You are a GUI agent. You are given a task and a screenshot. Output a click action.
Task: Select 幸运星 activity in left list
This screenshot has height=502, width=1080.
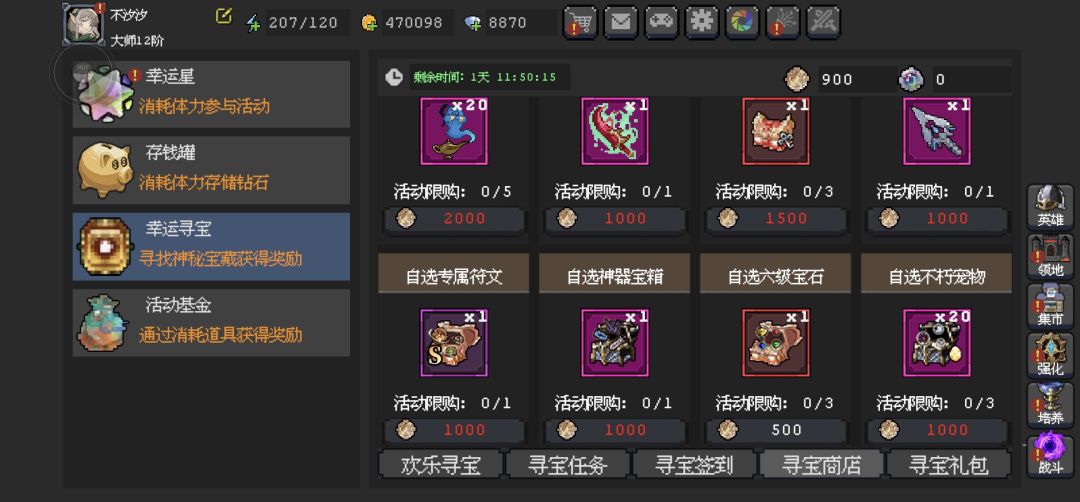(211, 94)
